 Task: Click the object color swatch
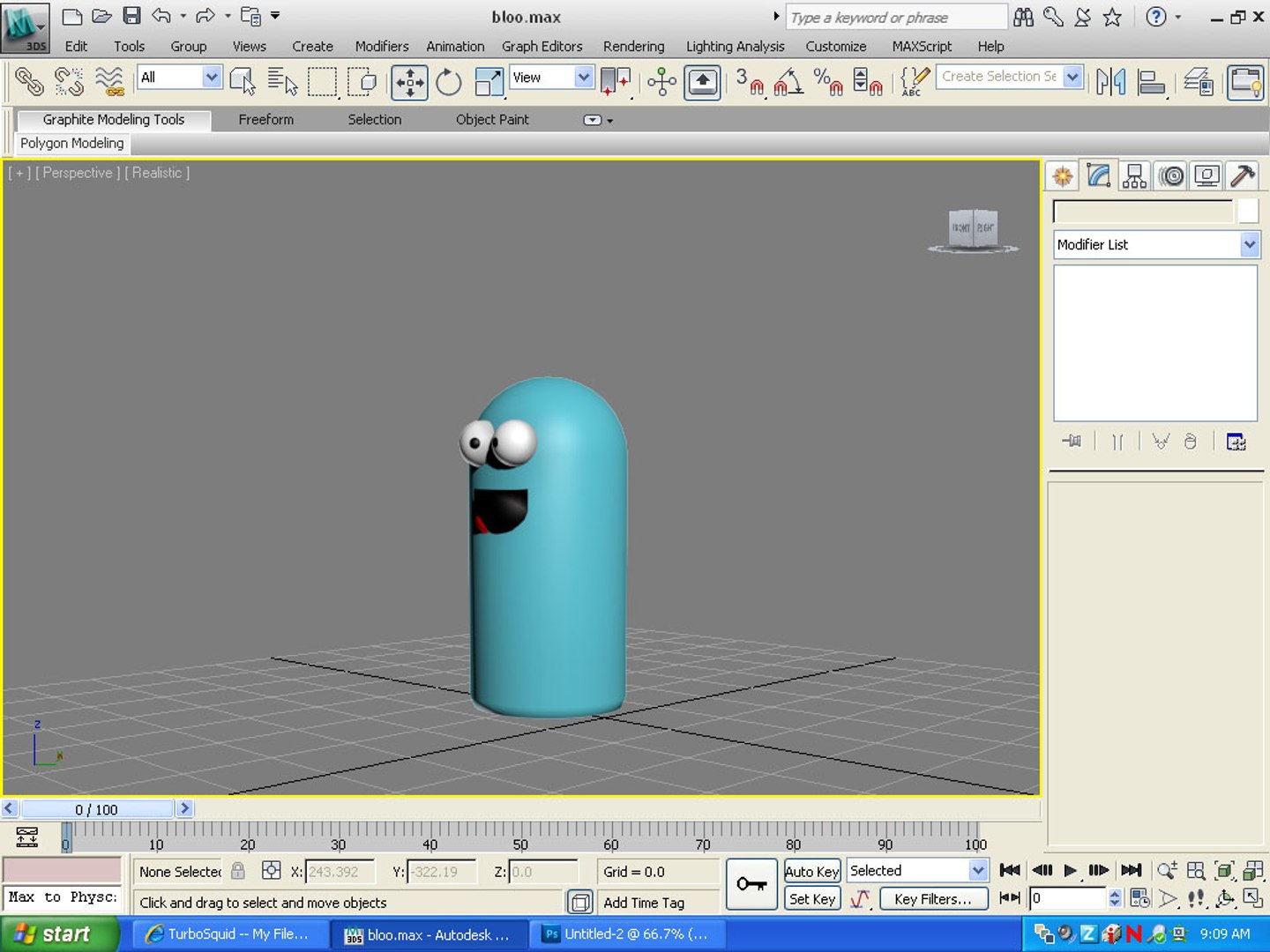pyautogui.click(x=1248, y=212)
